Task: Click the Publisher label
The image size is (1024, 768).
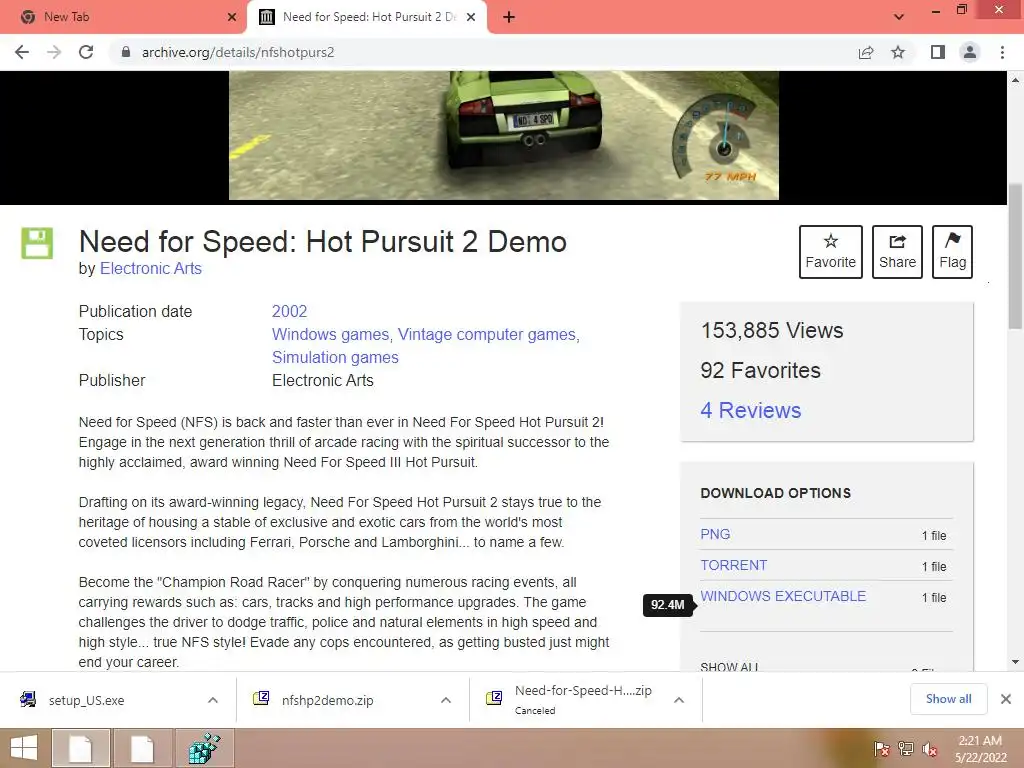Action: (x=112, y=381)
